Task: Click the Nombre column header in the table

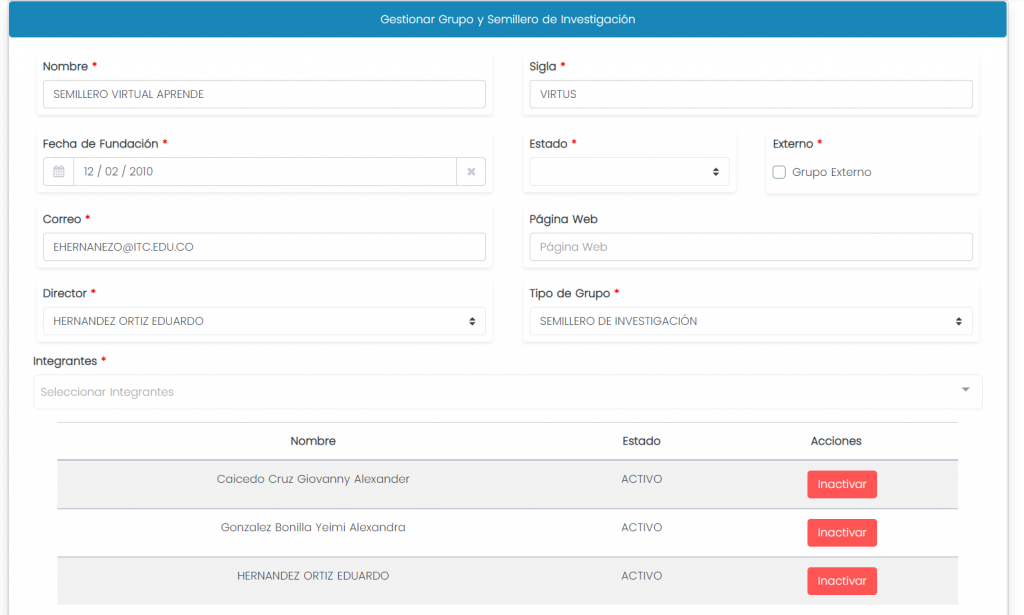Action: coord(313,441)
